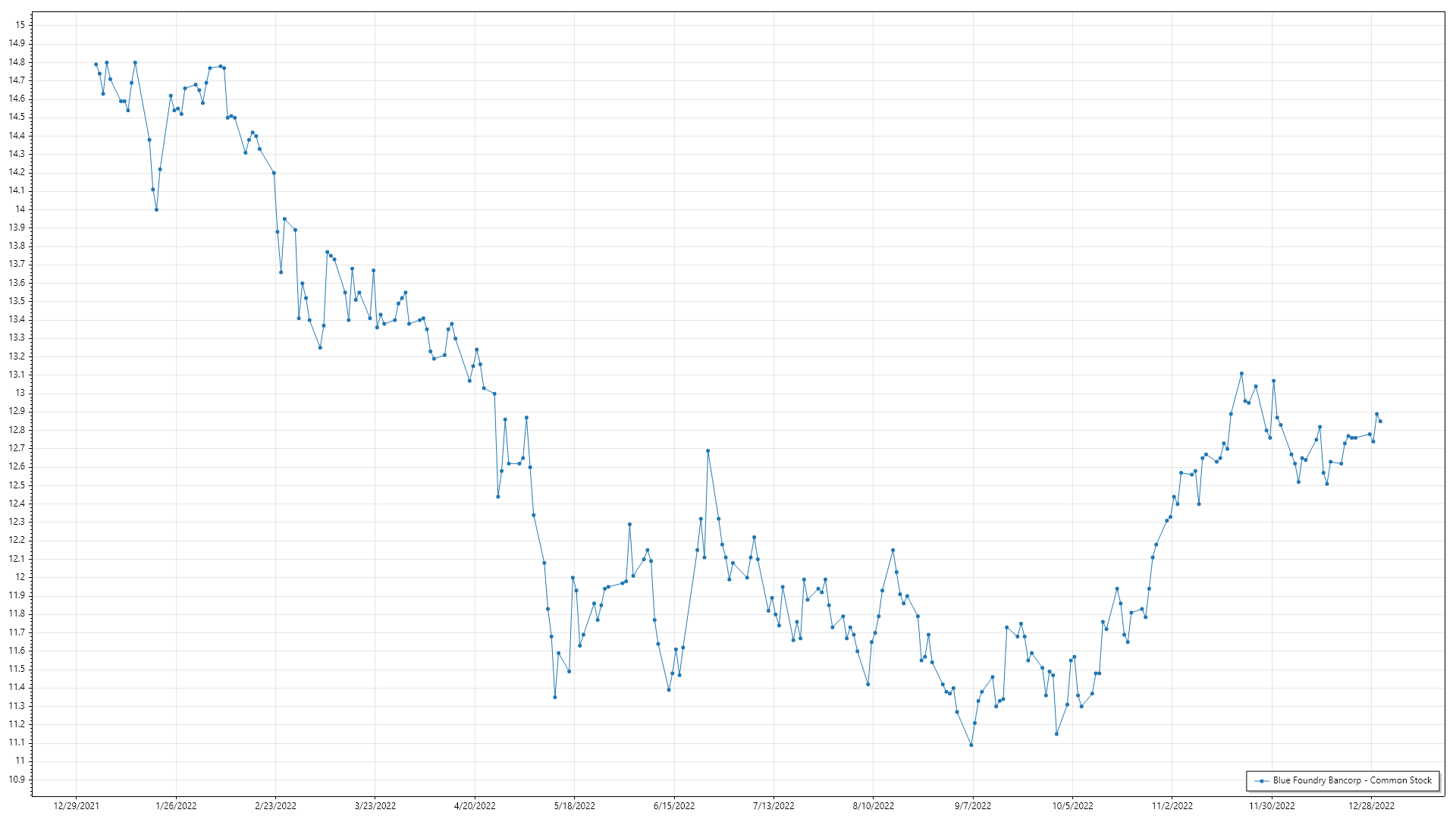Click the Blue Foundry Bancorp legend label
1456x819 pixels.
[x=1352, y=780]
